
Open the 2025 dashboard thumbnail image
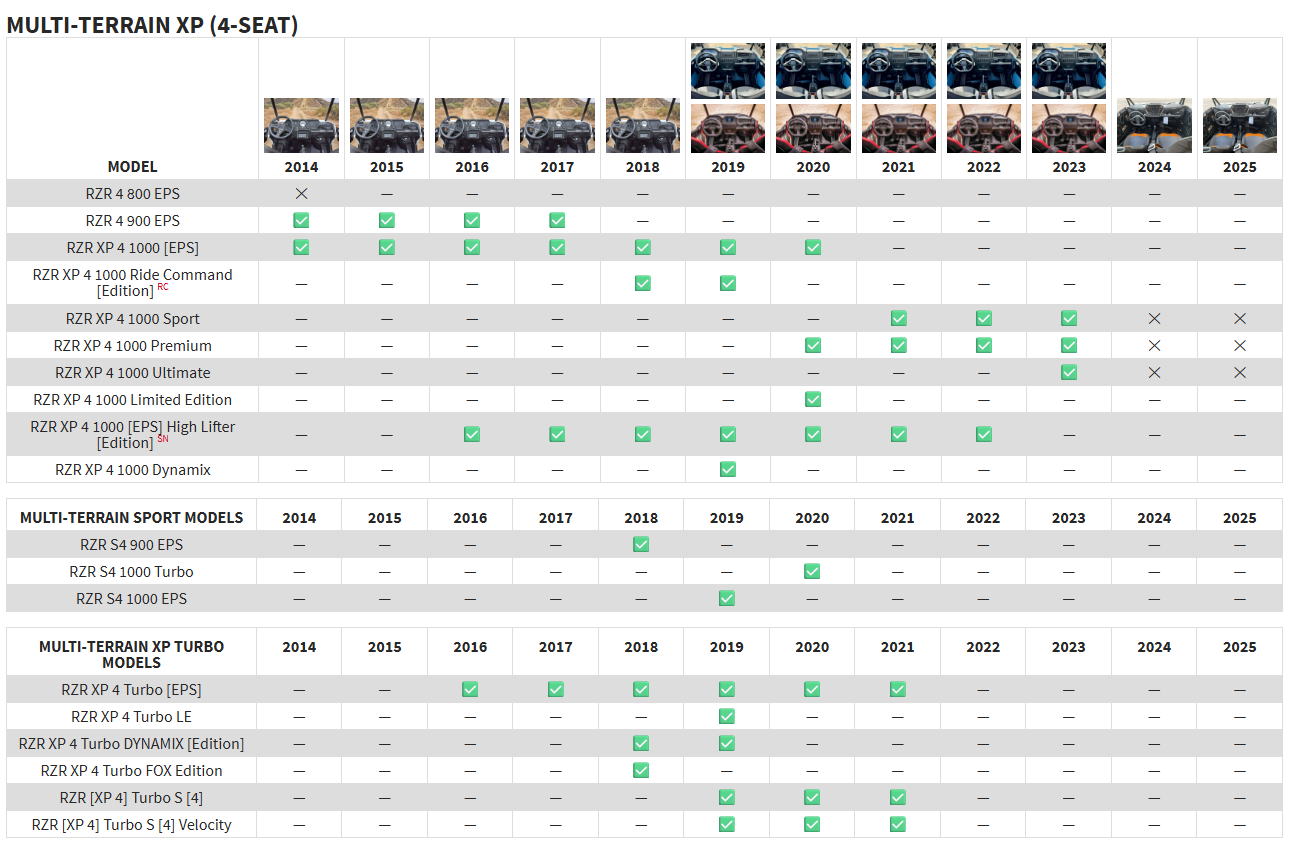point(1240,125)
